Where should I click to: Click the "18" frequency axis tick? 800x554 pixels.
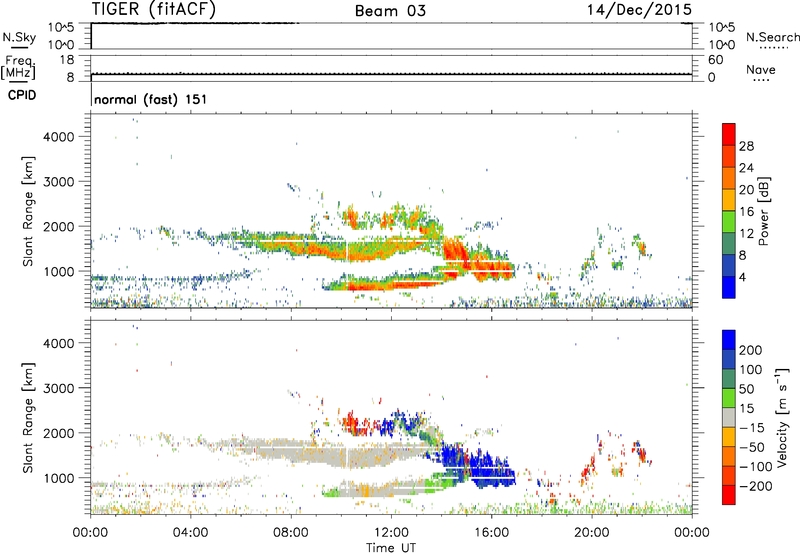click(x=67, y=60)
